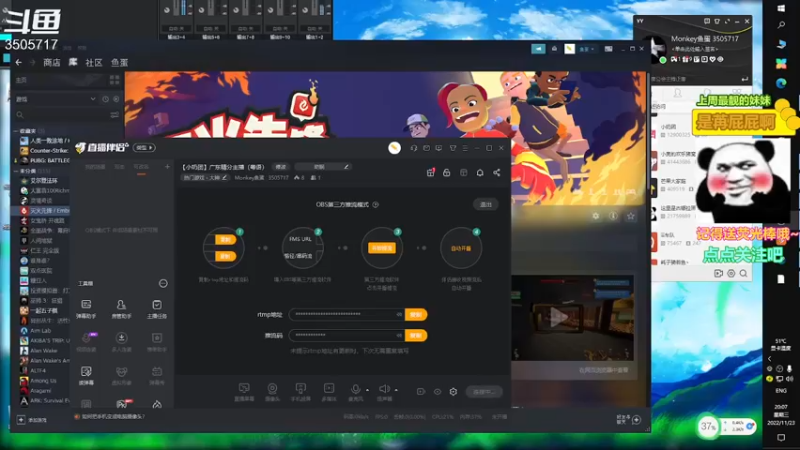This screenshot has height=450, width=800.
Task: Reveal stream key with eye toggle
Action: pyautogui.click(x=399, y=335)
